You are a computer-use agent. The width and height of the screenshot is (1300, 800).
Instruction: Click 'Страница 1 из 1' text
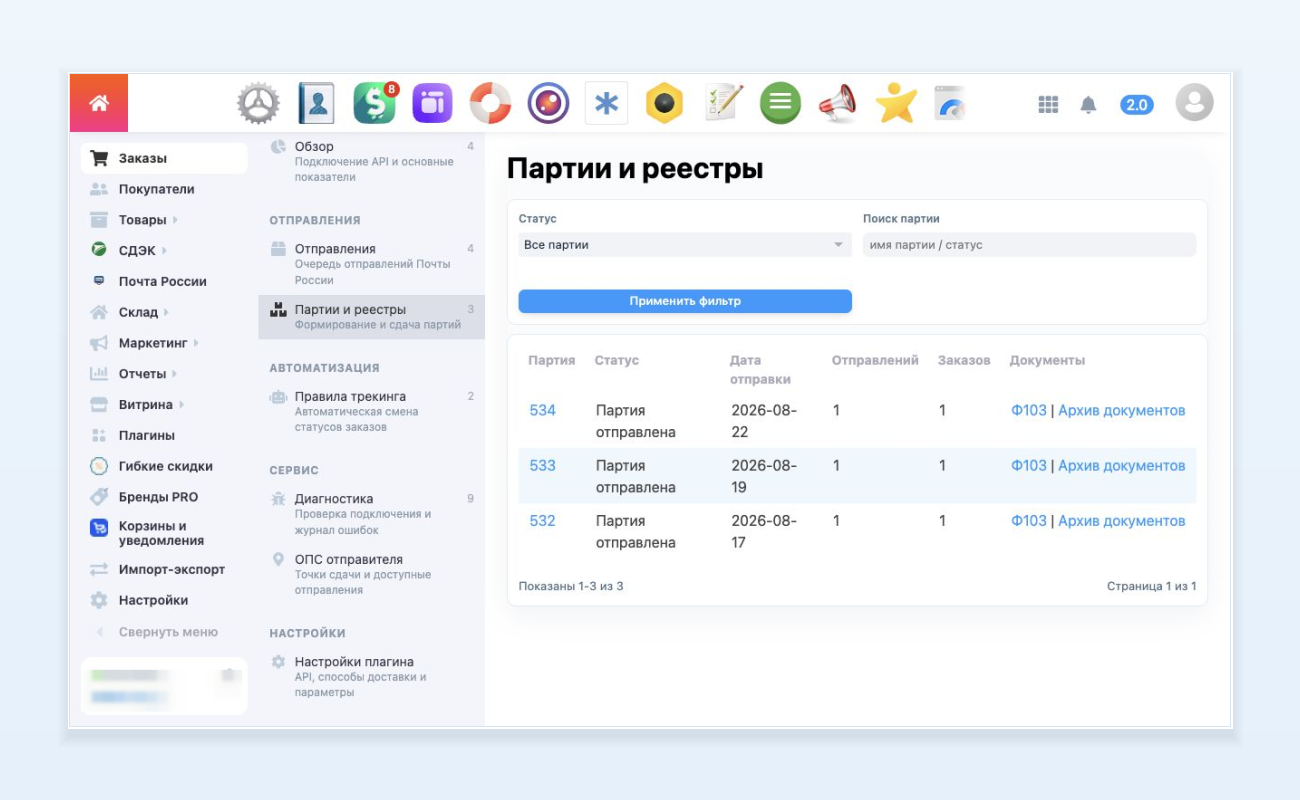[x=1152, y=586]
